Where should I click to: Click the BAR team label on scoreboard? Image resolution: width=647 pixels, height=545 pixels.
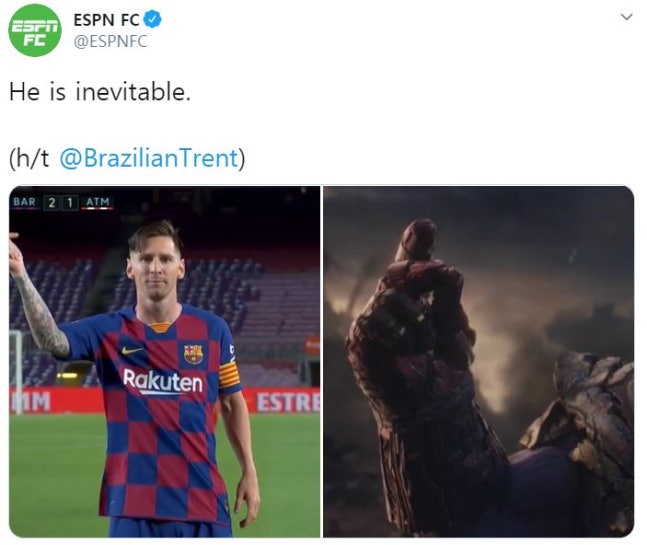coord(24,202)
